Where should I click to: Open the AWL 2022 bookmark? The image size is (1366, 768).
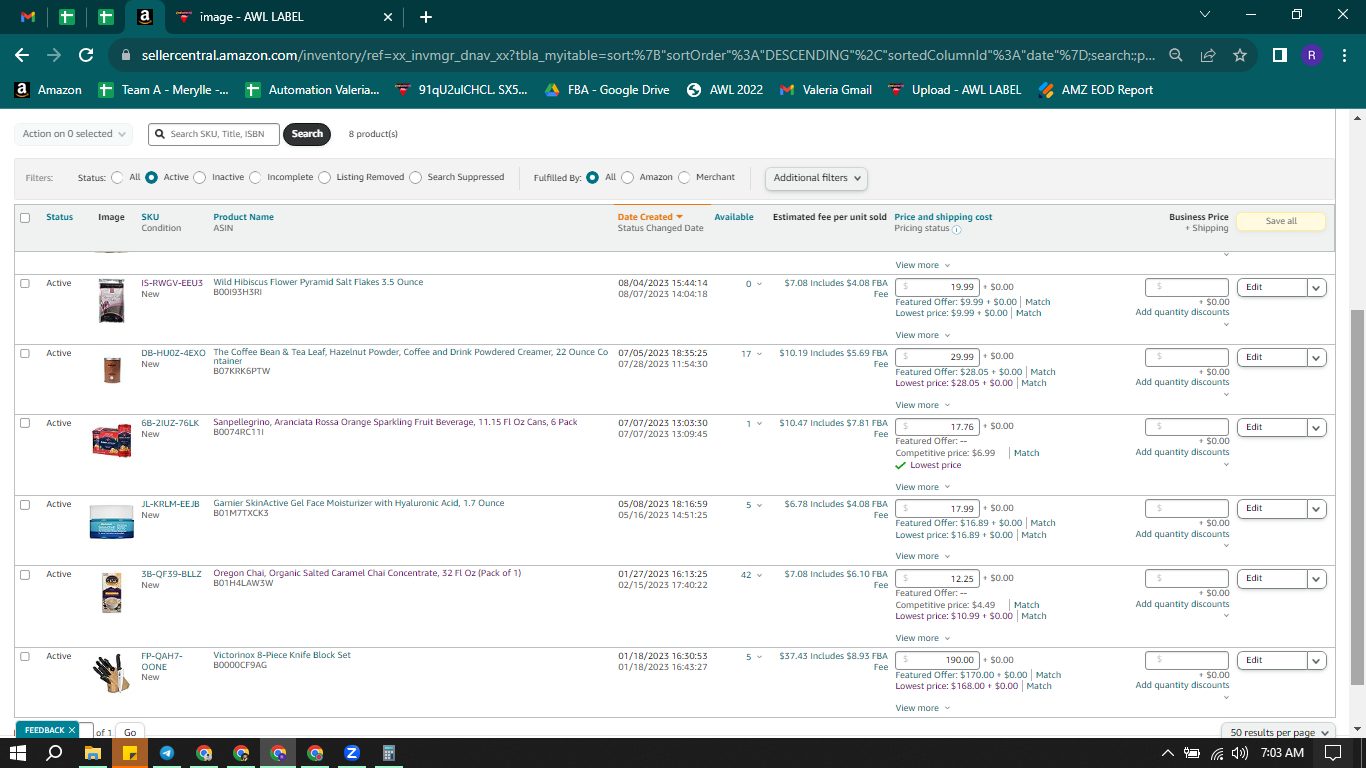point(725,90)
